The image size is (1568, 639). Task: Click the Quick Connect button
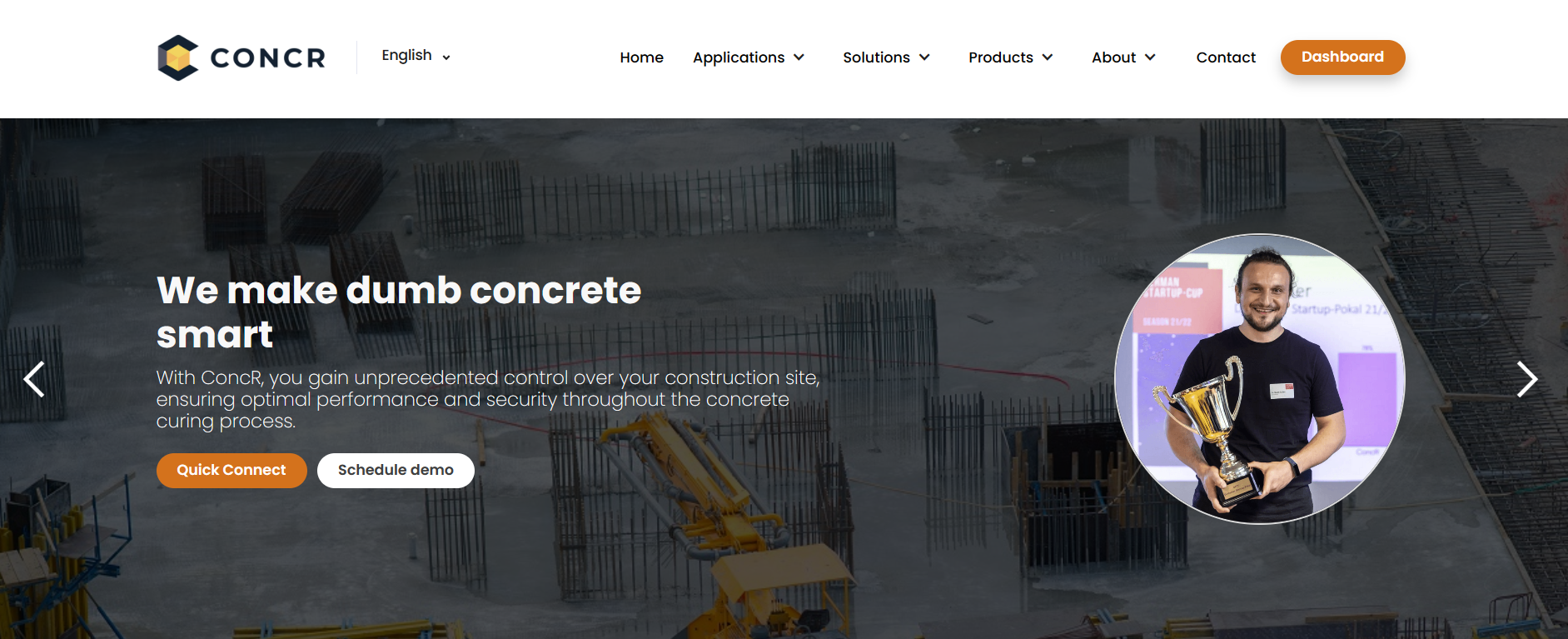(x=231, y=471)
